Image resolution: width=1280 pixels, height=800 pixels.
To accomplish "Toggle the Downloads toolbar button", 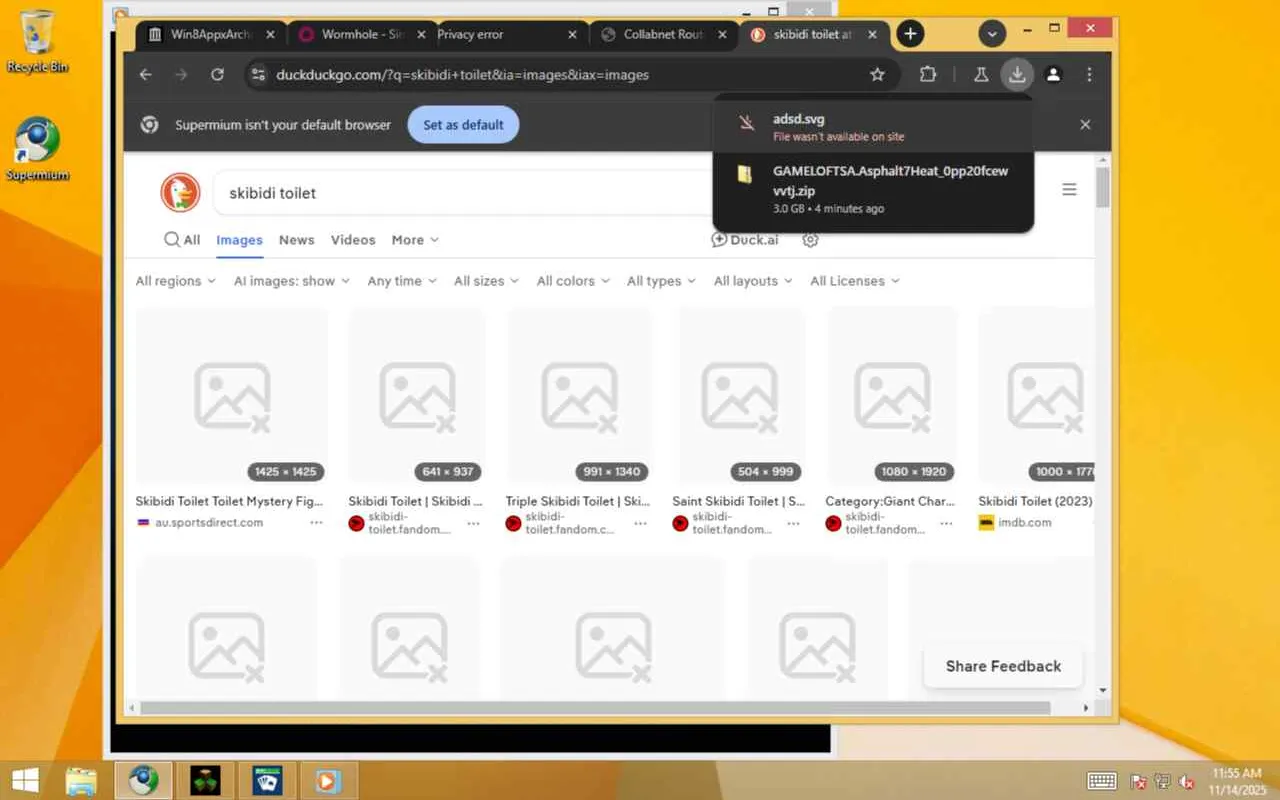I will coord(1017,75).
